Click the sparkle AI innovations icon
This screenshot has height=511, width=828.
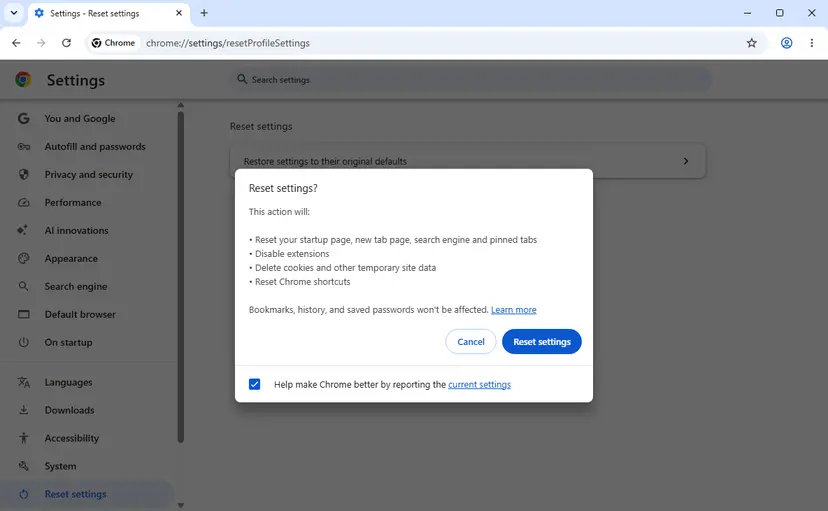(x=23, y=230)
